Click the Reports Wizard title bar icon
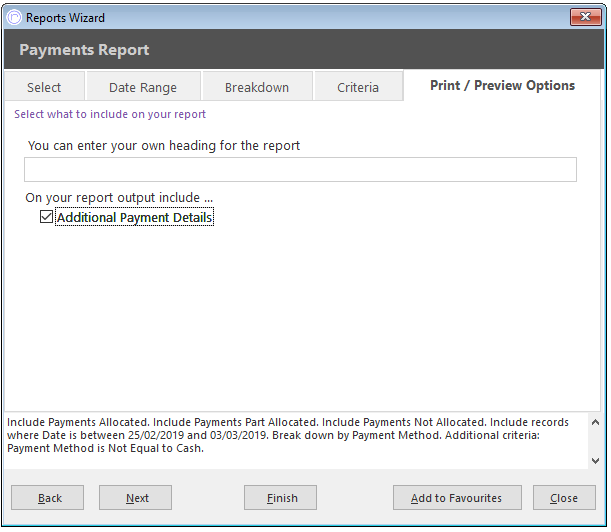This screenshot has width=611, height=532. click(14, 18)
